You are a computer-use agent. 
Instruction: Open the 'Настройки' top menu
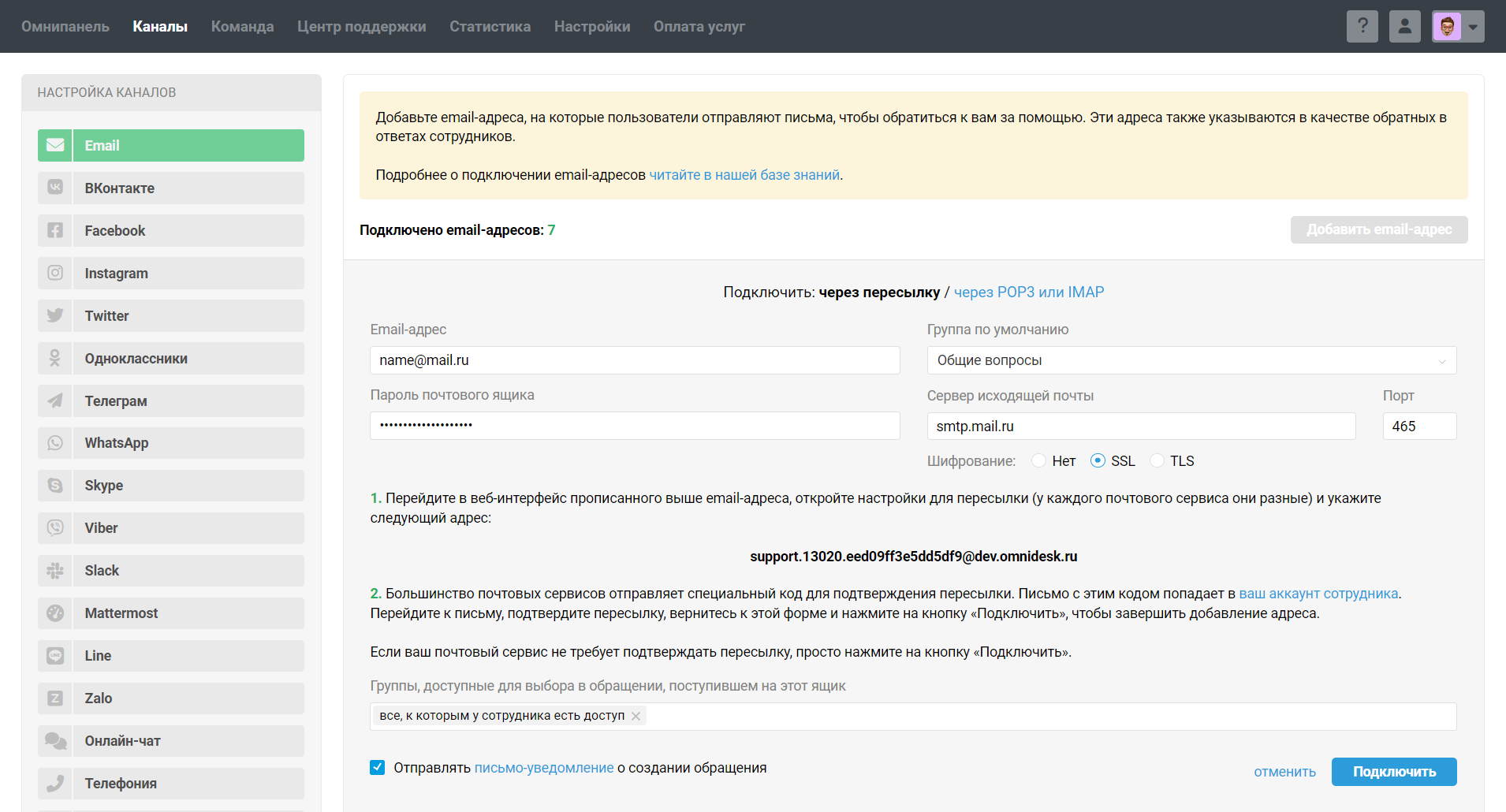point(591,26)
